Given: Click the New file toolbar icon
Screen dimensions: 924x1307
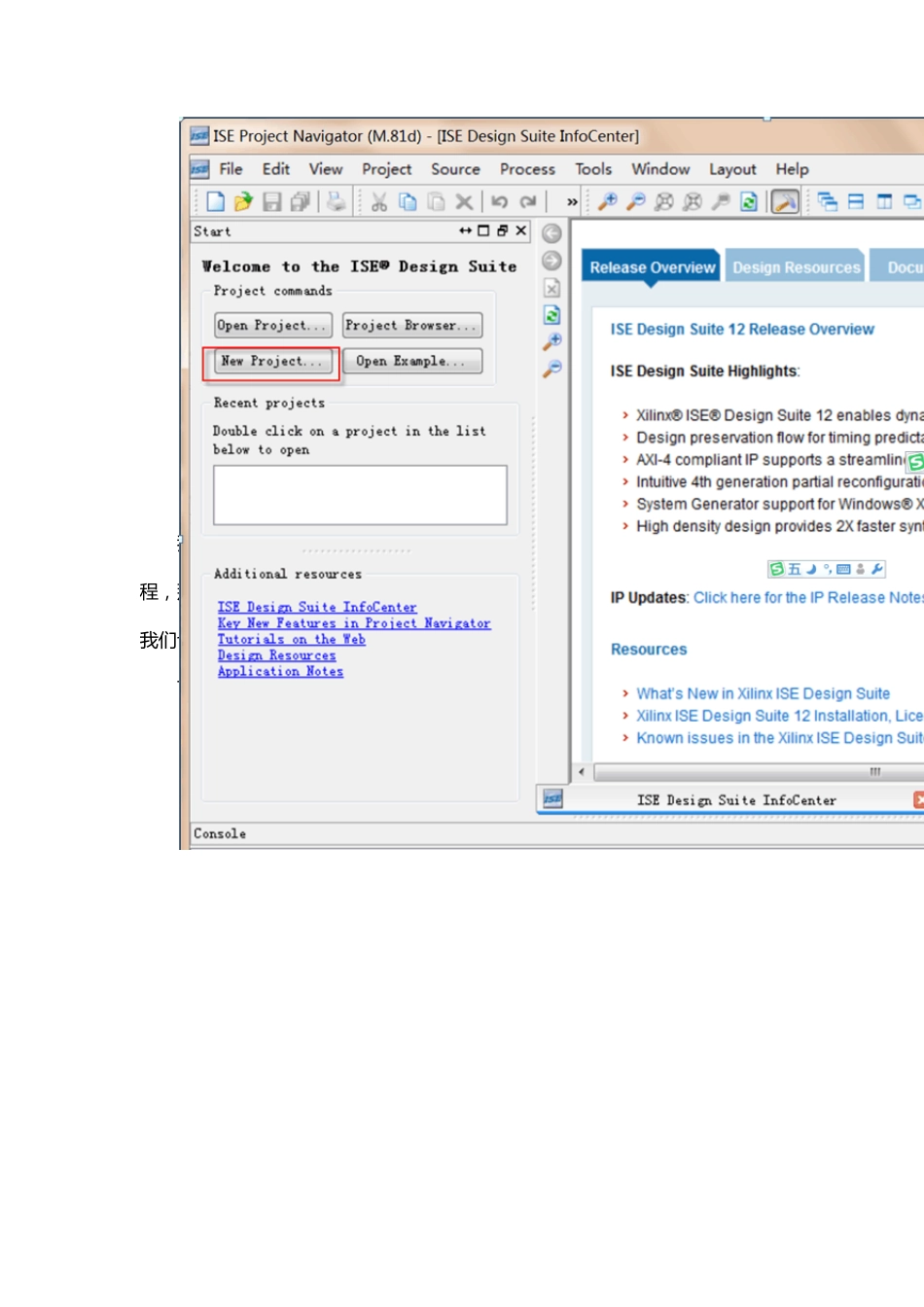Looking at the screenshot, I should point(215,201).
